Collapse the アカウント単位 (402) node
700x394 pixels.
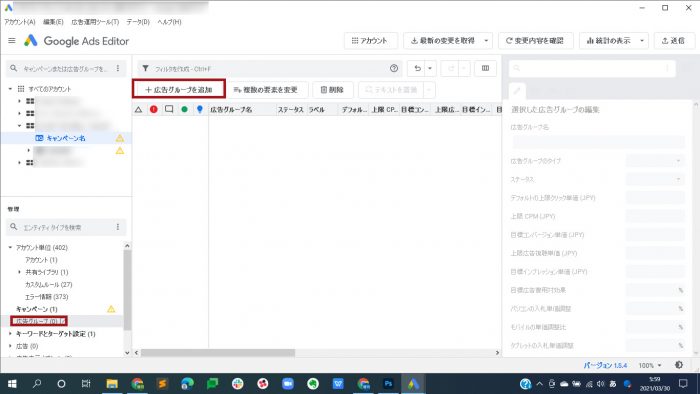[x=10, y=247]
